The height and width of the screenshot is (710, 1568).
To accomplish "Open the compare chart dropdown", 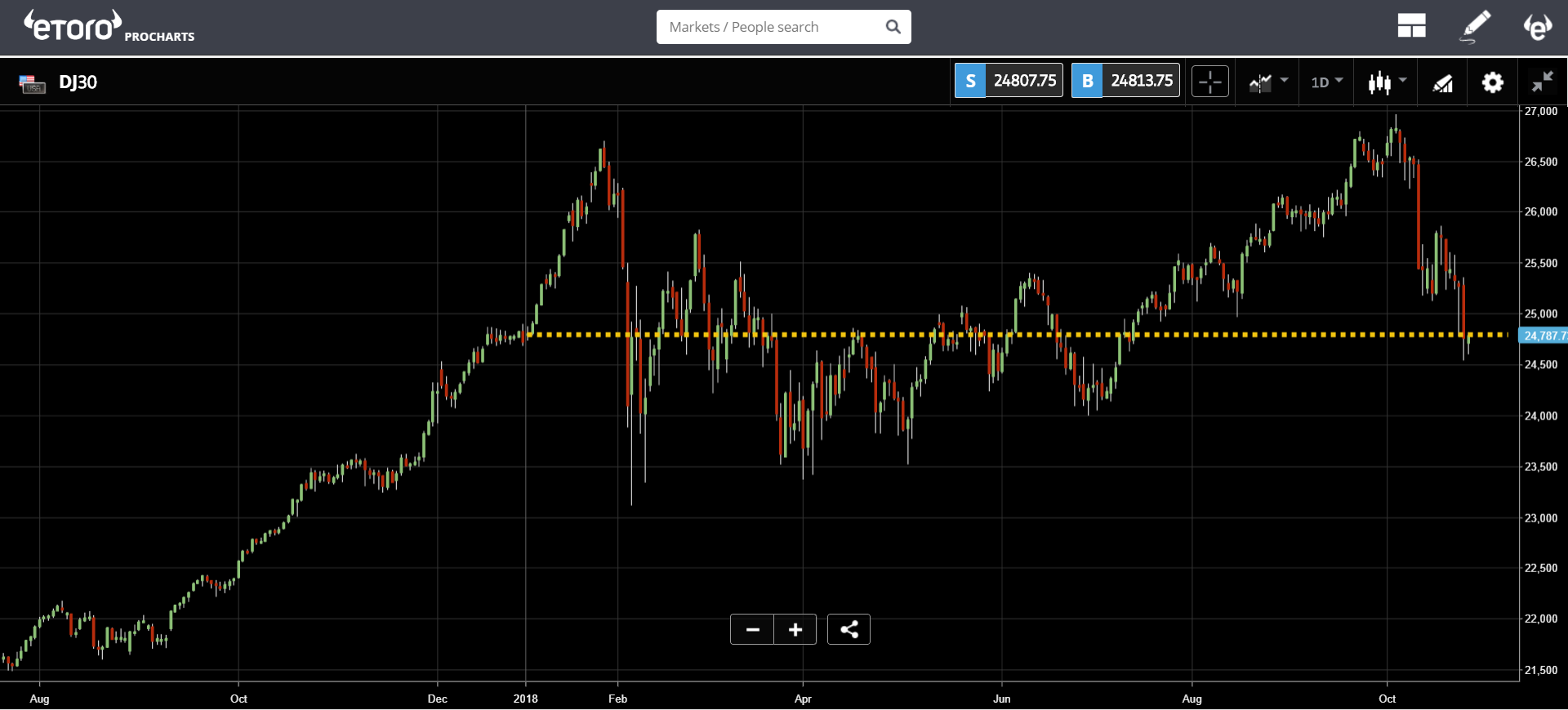I will (x=1268, y=82).
